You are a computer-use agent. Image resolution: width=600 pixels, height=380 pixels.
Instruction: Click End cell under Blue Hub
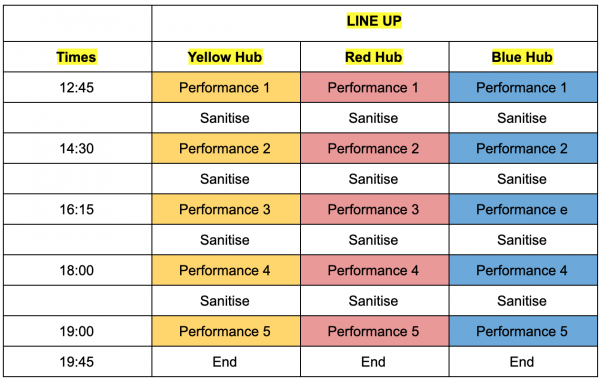pos(523,362)
